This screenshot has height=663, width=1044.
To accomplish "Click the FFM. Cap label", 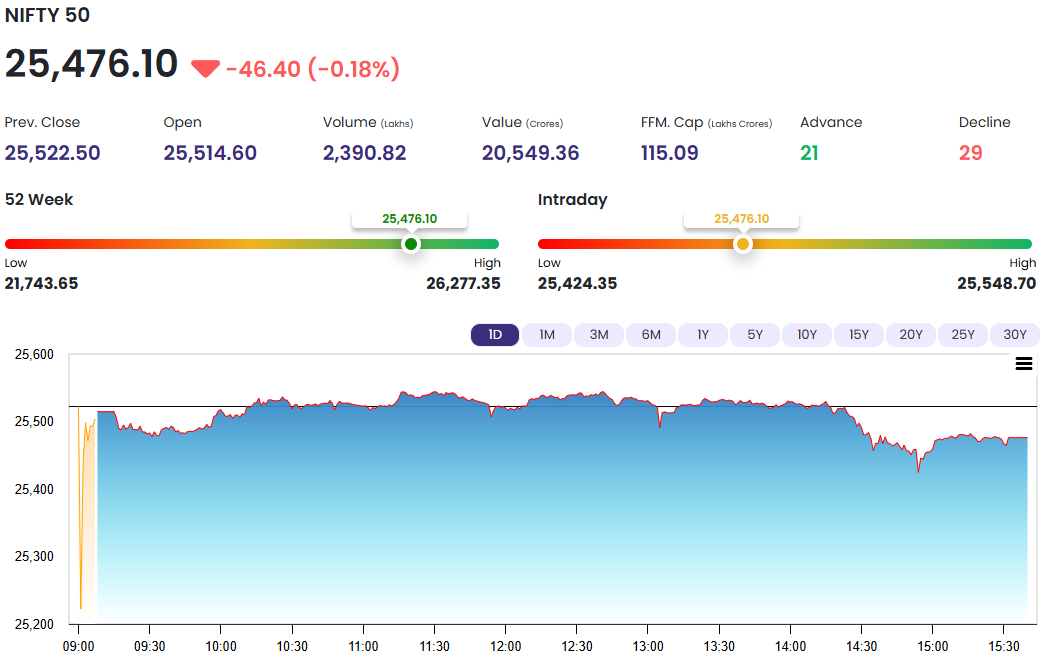I will click(x=706, y=122).
